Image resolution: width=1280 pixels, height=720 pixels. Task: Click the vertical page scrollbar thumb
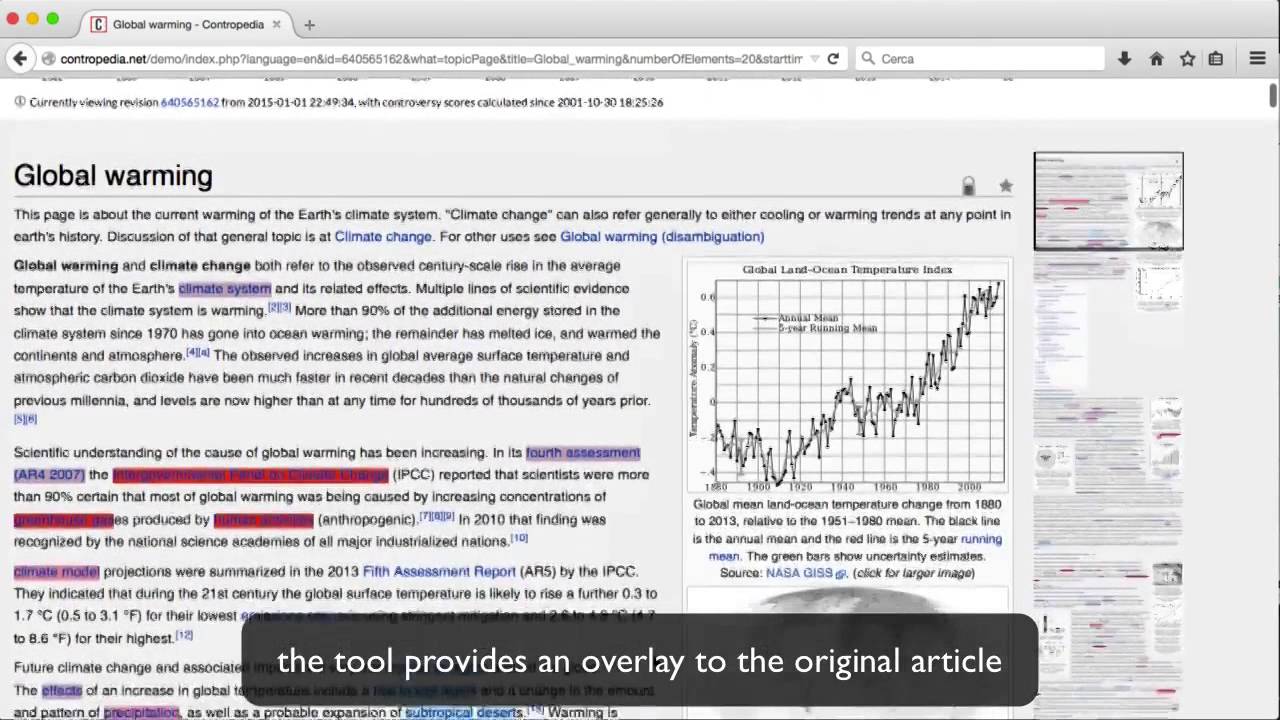click(1273, 95)
